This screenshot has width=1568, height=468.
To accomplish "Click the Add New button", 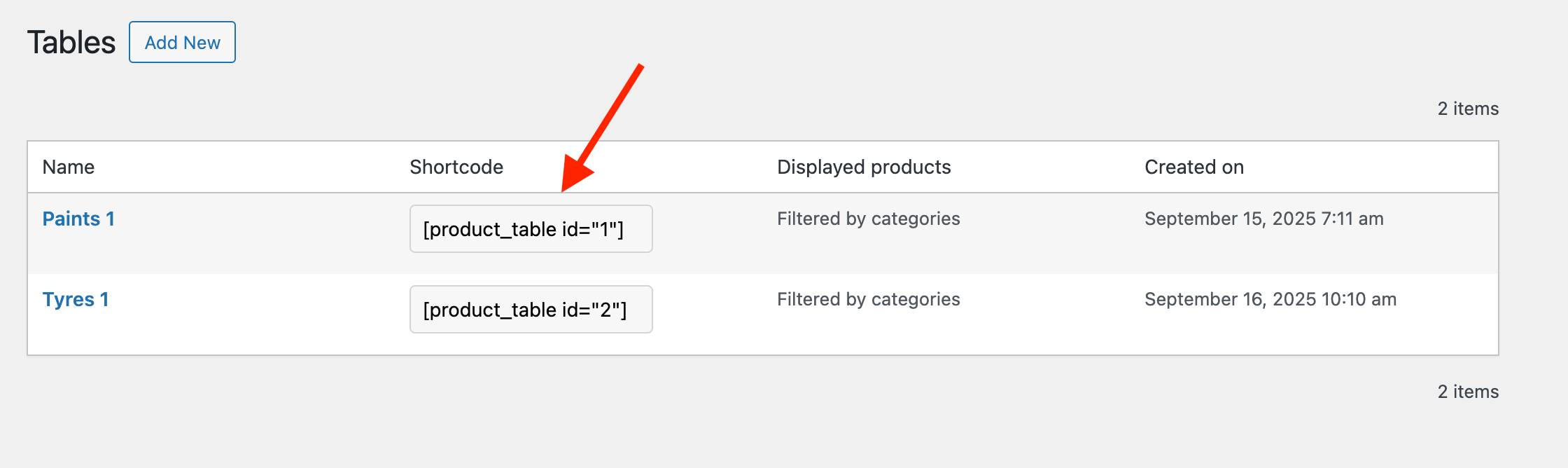I will (x=182, y=43).
